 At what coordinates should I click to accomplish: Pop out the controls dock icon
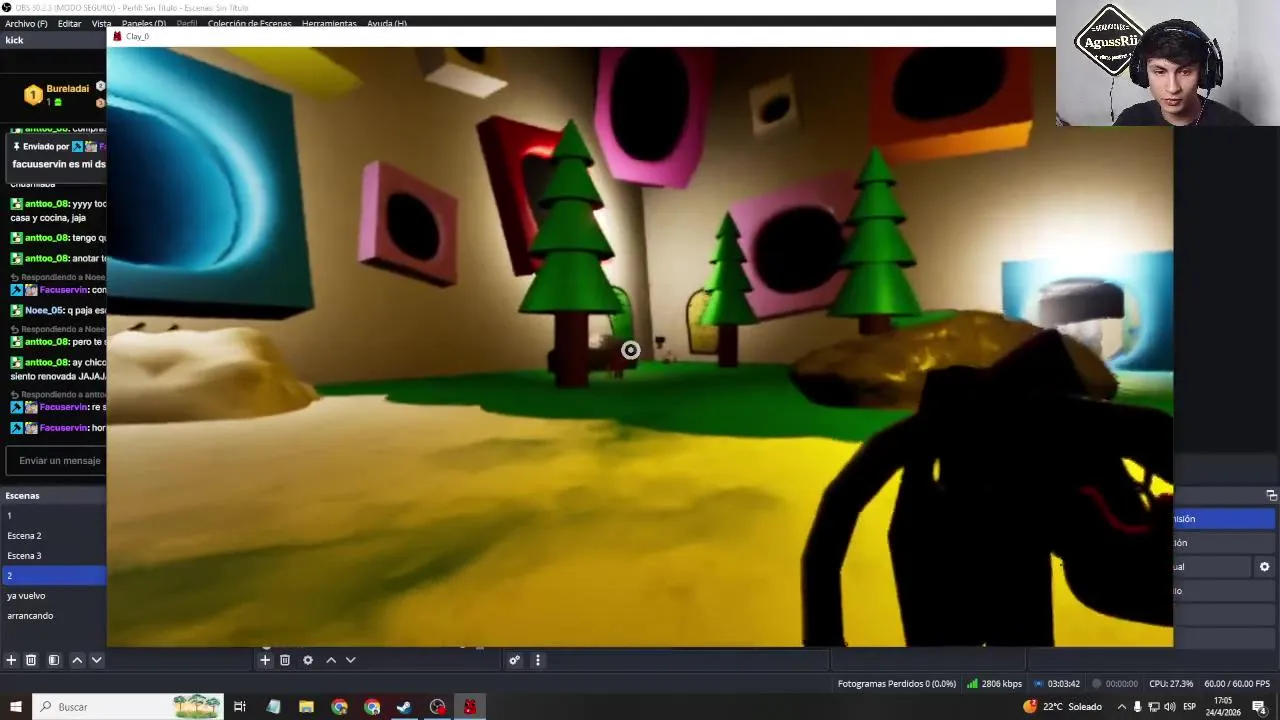tap(1271, 495)
